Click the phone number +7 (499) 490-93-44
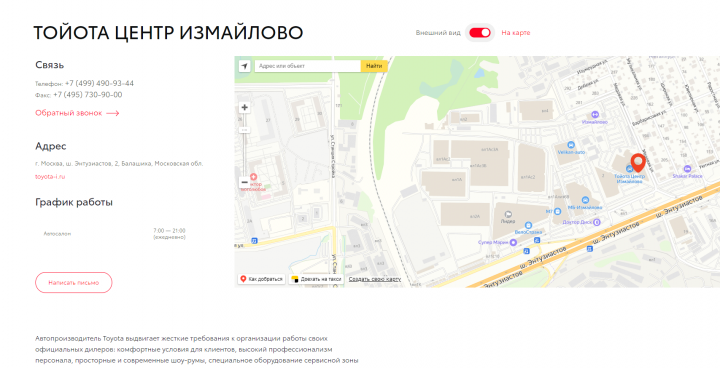 (x=99, y=83)
